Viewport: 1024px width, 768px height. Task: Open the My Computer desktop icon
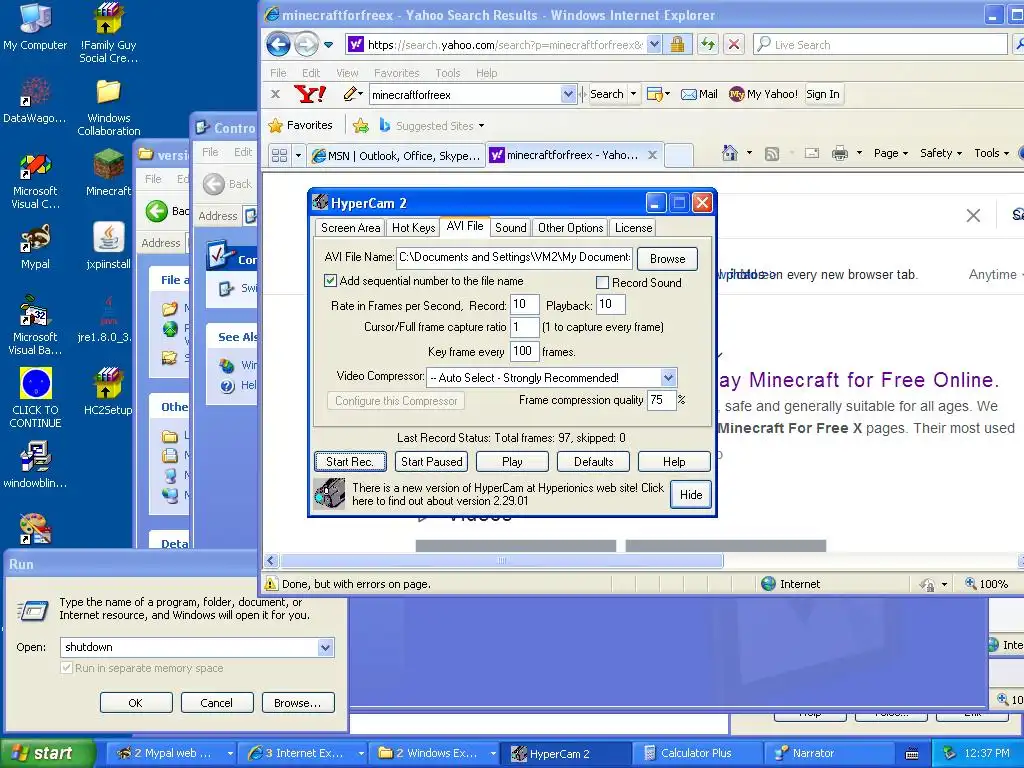coord(35,27)
